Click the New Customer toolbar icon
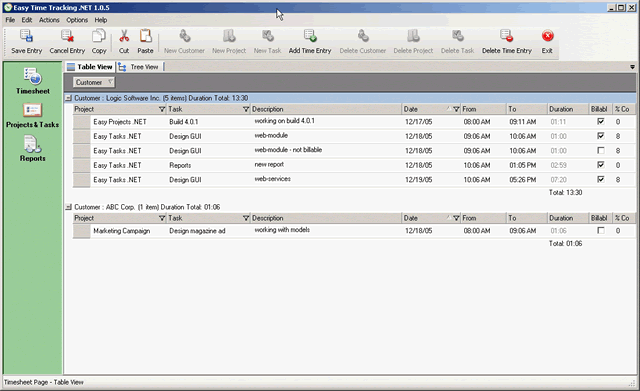Image resolution: width=640 pixels, height=391 pixels. (x=184, y=36)
